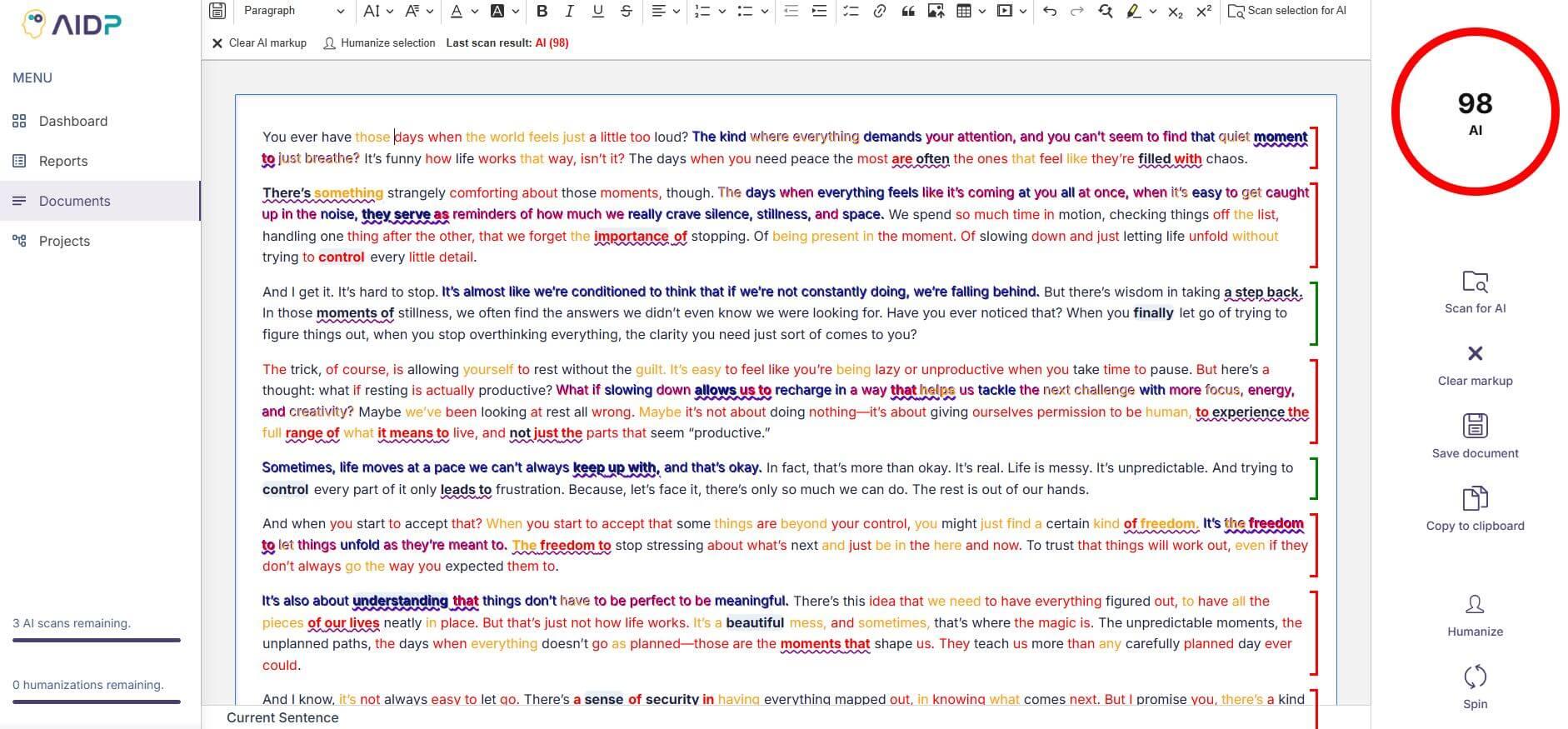Click the Humanize icon in right panel
Viewport: 1568px width, 729px height.
pos(1475,605)
